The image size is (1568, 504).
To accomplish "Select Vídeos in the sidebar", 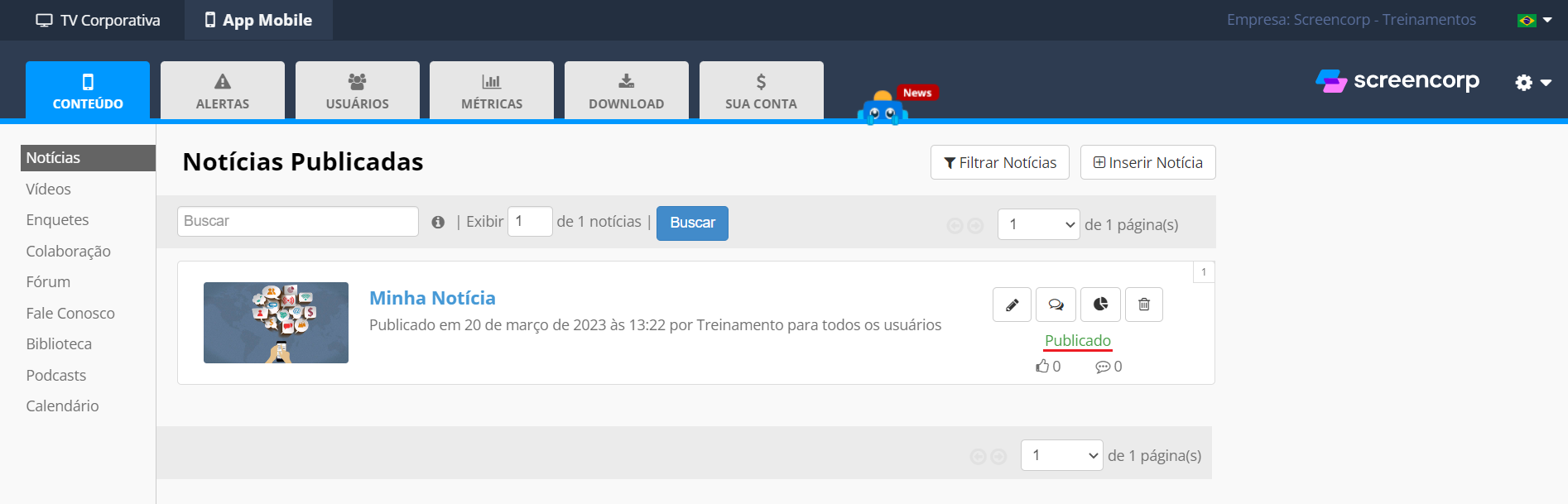I will [48, 189].
